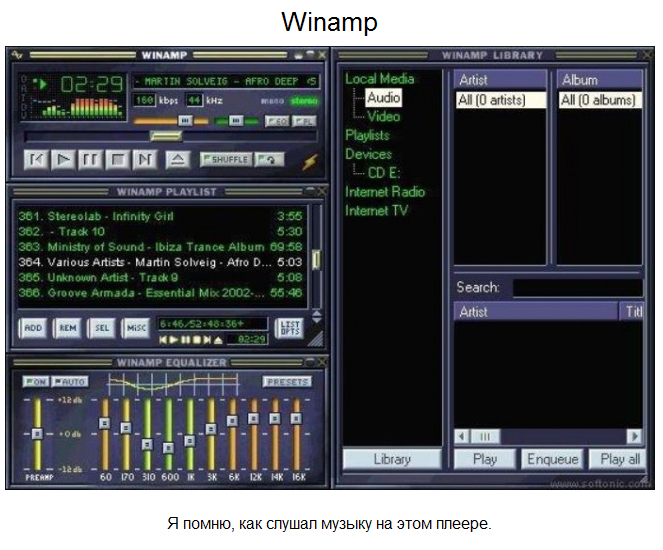Screen dimensions: 663x550
Task: Click the time display 02:29
Action: 92,85
